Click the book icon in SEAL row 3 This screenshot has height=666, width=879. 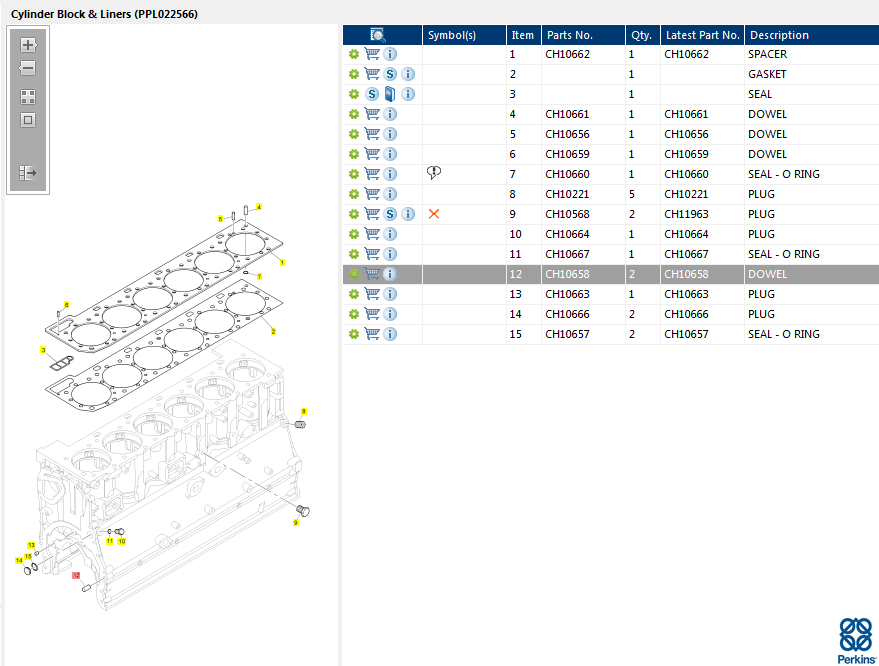point(390,94)
